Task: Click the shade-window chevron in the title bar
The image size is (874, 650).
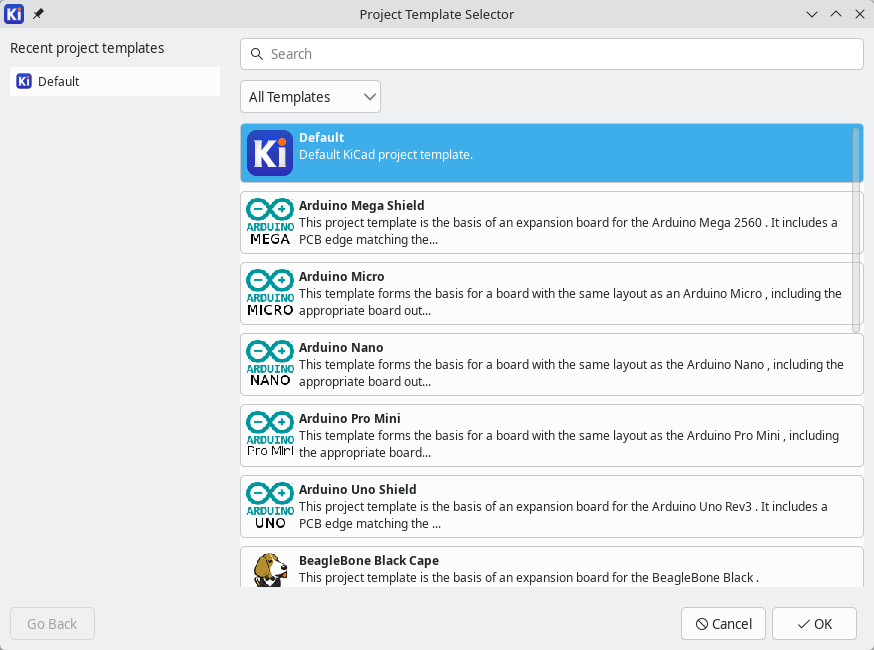Action: pyautogui.click(x=812, y=14)
